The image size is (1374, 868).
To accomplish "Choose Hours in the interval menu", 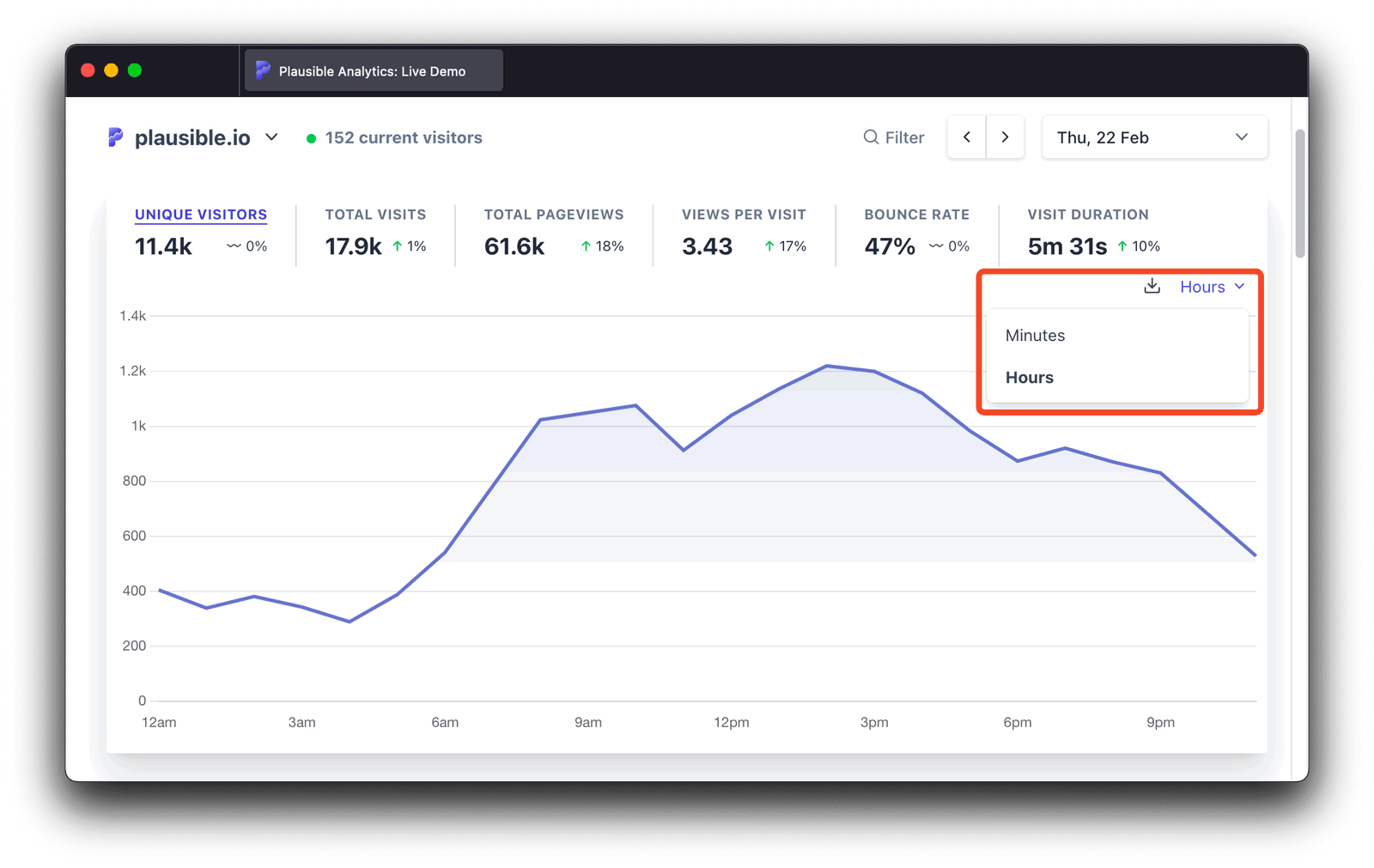I will click(x=1030, y=378).
